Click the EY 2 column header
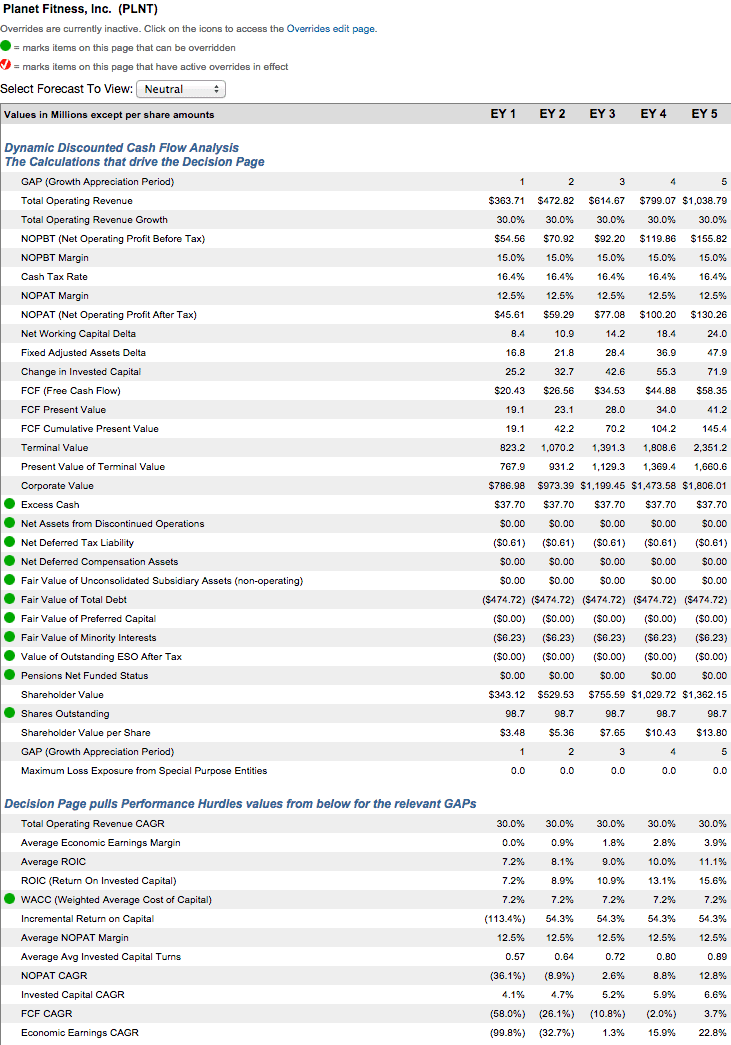The image size is (731, 1045). tap(552, 114)
